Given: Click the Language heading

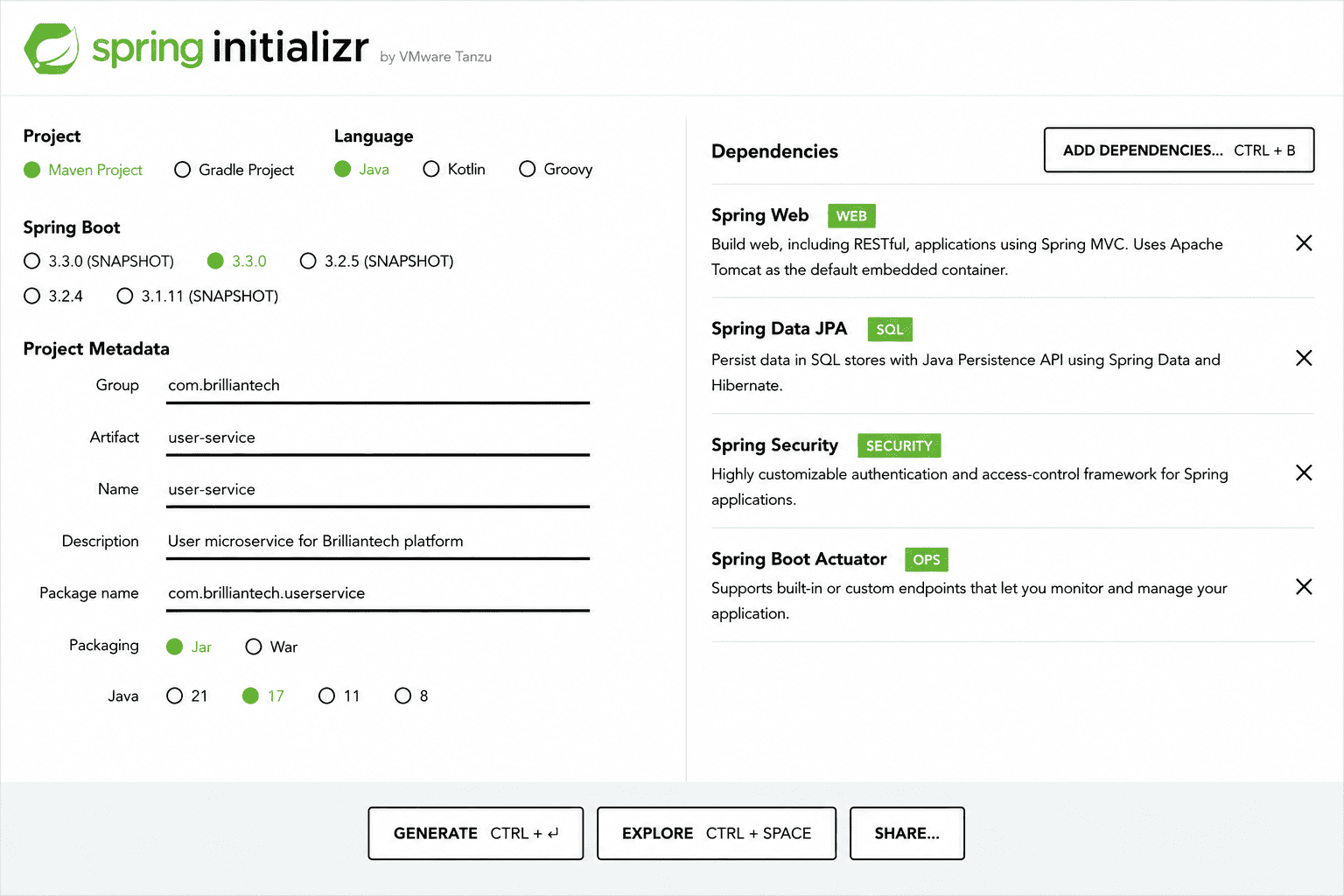Looking at the screenshot, I should (374, 136).
